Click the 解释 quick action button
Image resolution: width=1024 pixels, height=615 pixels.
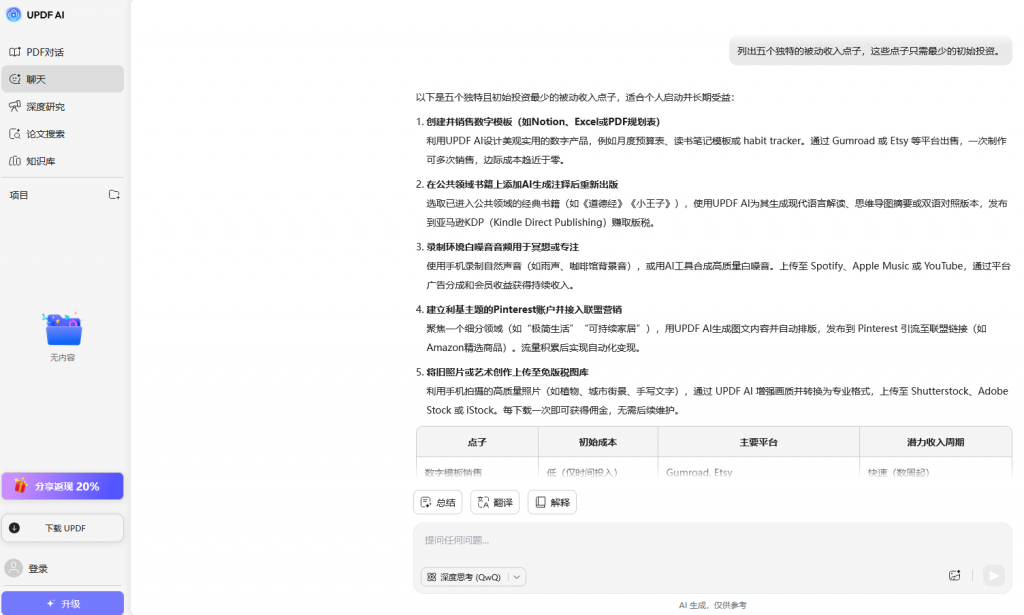pyautogui.click(x=552, y=502)
